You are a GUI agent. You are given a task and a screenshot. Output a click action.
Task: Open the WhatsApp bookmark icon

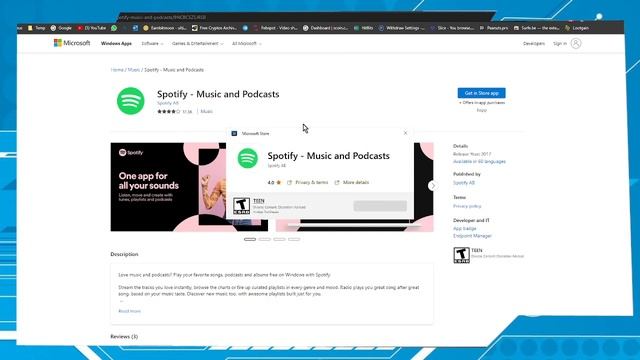pyautogui.click(x=114, y=28)
